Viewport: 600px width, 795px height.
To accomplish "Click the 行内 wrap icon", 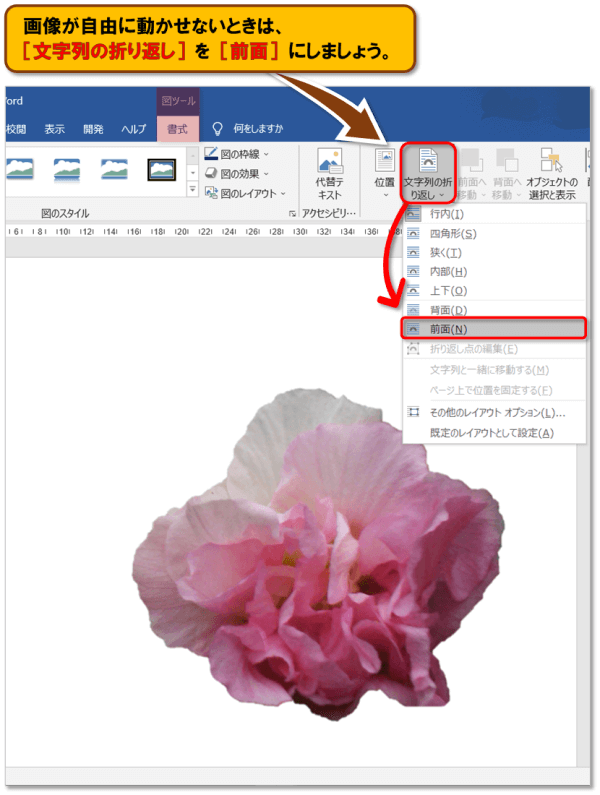I will point(413,214).
